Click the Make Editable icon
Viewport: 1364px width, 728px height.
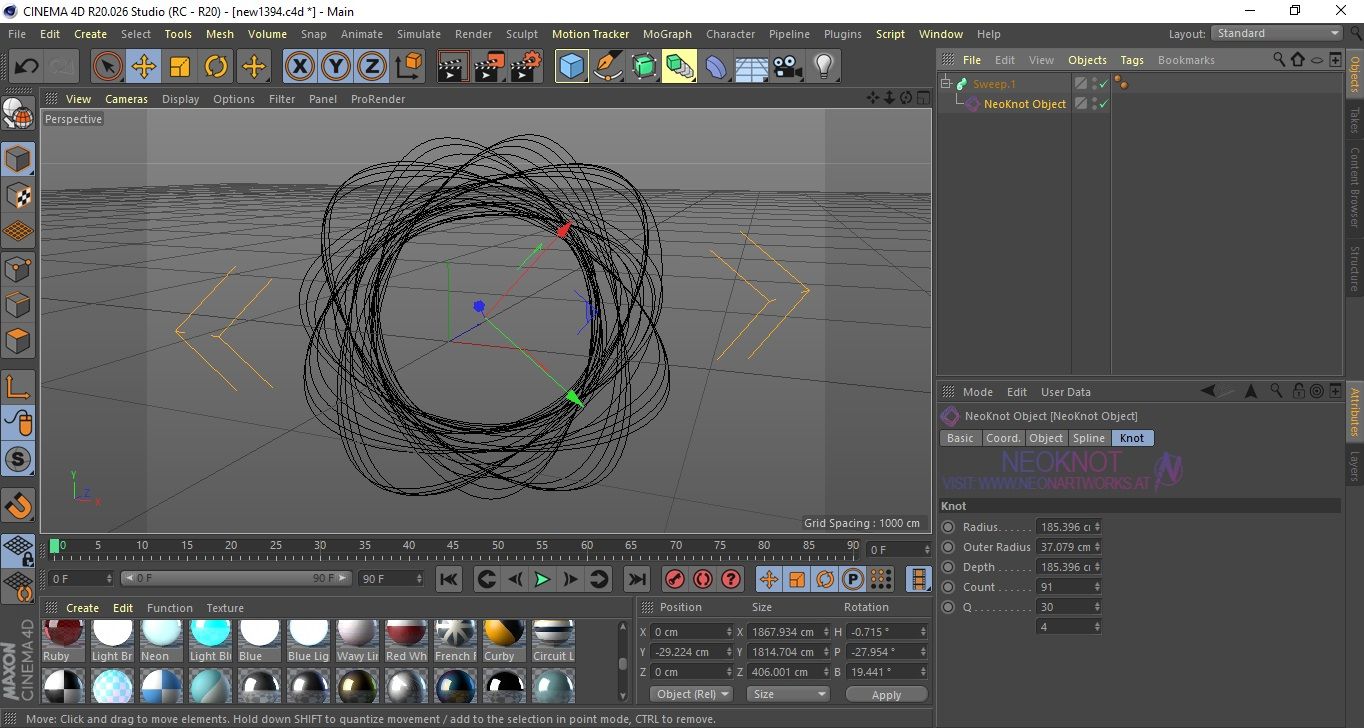(x=19, y=115)
